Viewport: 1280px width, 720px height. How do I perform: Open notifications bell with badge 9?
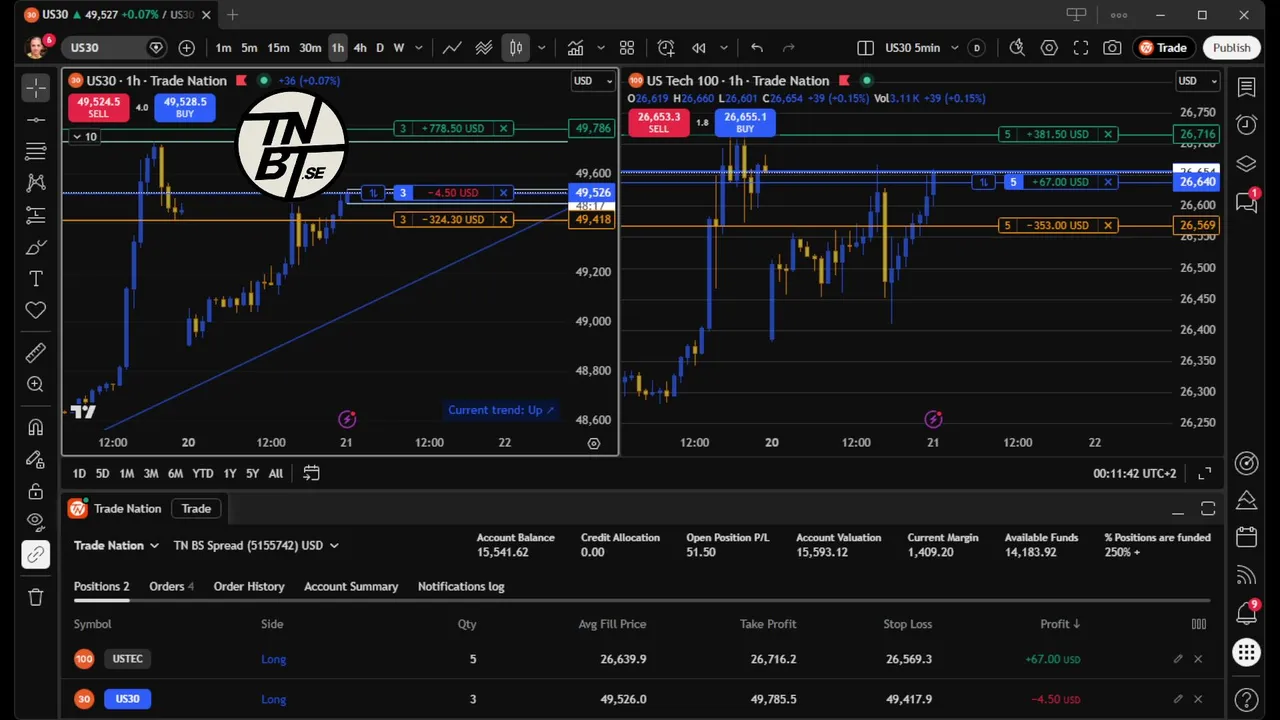[x=1246, y=612]
